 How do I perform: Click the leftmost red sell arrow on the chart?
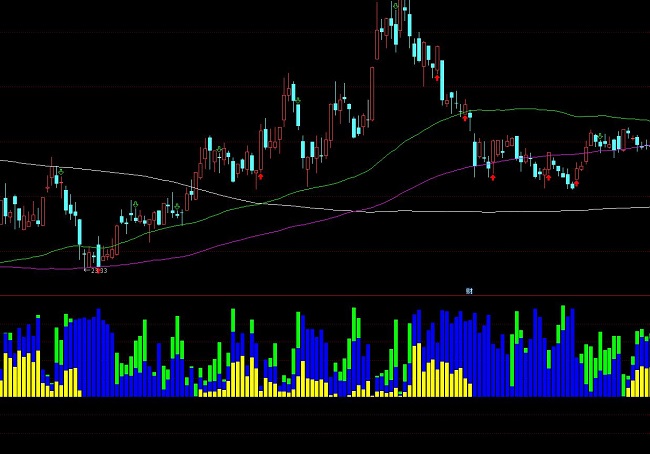coord(260,176)
